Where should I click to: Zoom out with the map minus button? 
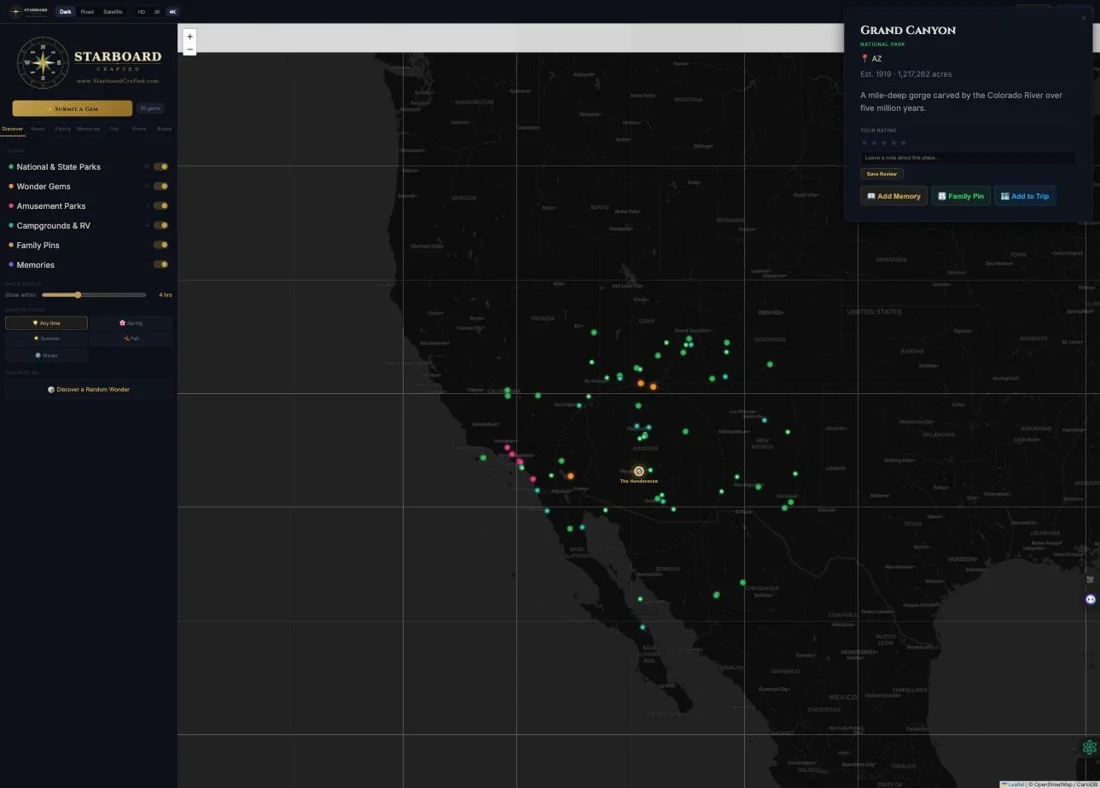[x=189, y=49]
